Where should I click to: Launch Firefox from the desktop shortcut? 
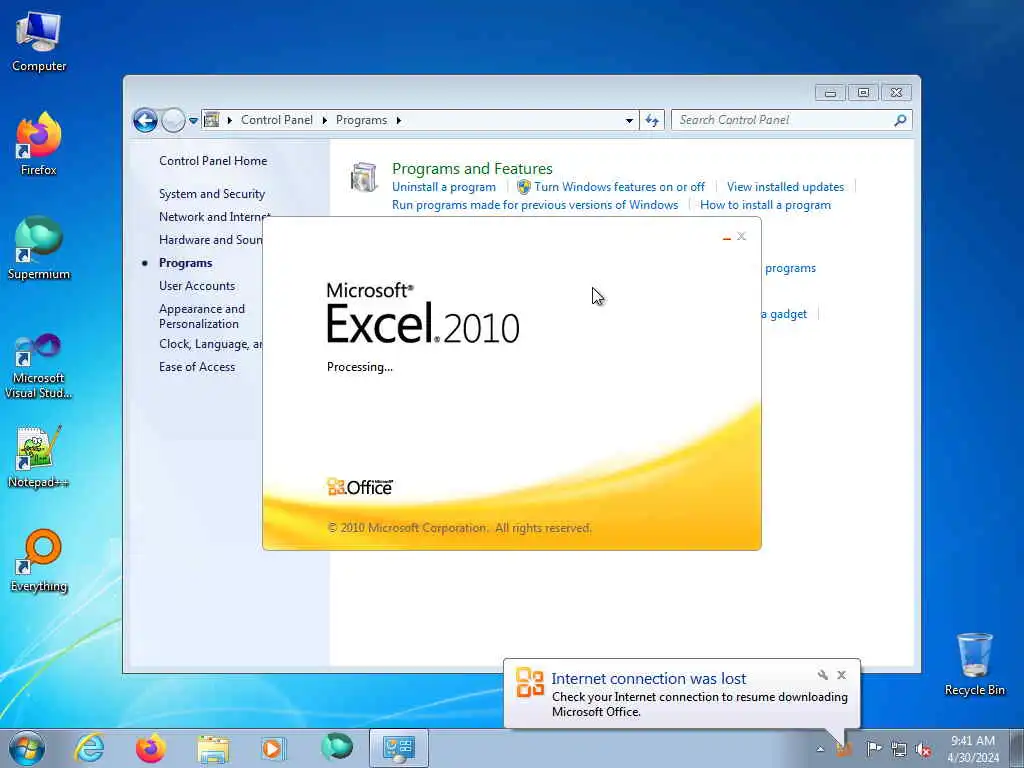(39, 144)
